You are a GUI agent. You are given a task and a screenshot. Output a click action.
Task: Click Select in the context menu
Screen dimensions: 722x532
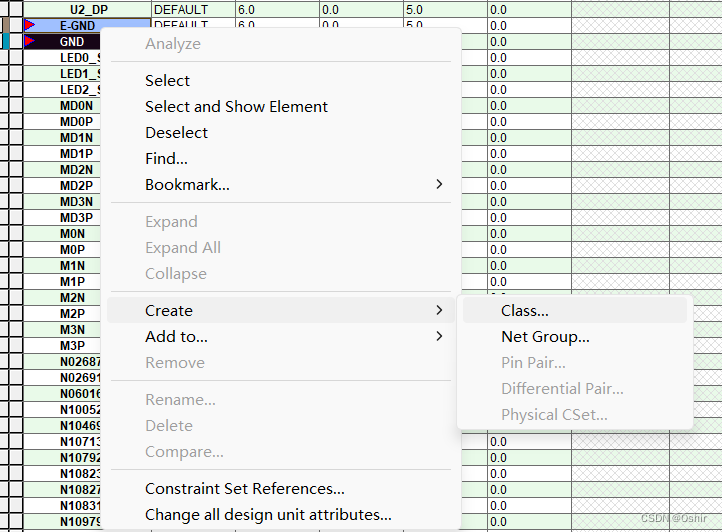[x=167, y=81]
